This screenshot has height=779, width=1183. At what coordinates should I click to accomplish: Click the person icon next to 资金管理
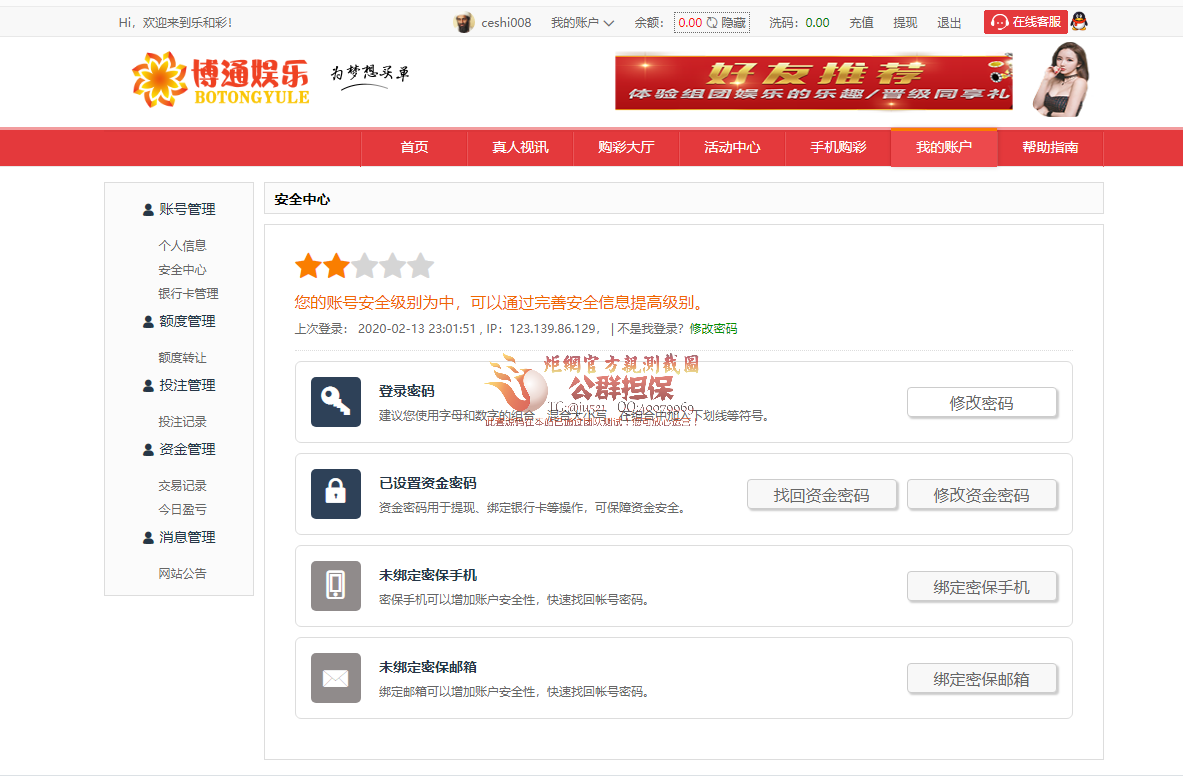click(x=147, y=449)
